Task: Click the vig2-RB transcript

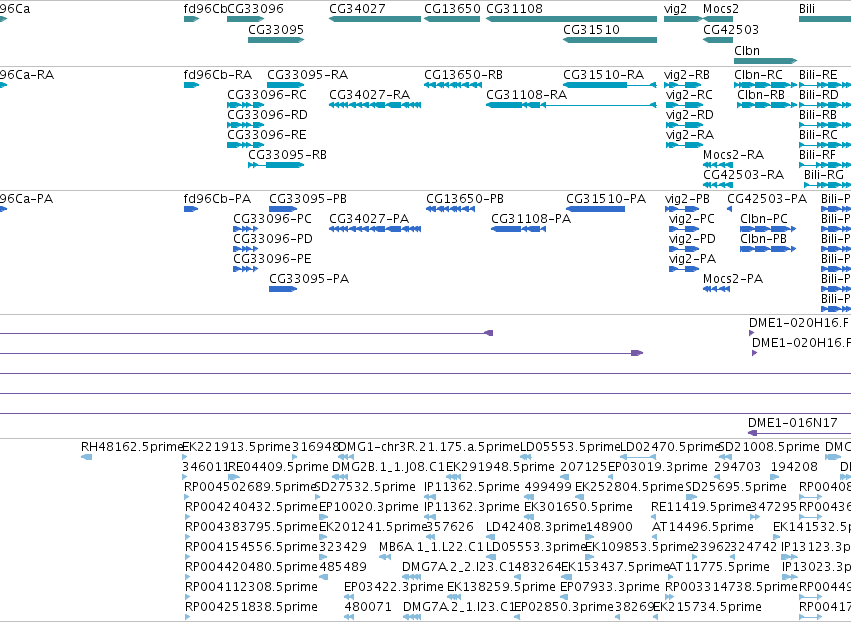Action: (683, 85)
